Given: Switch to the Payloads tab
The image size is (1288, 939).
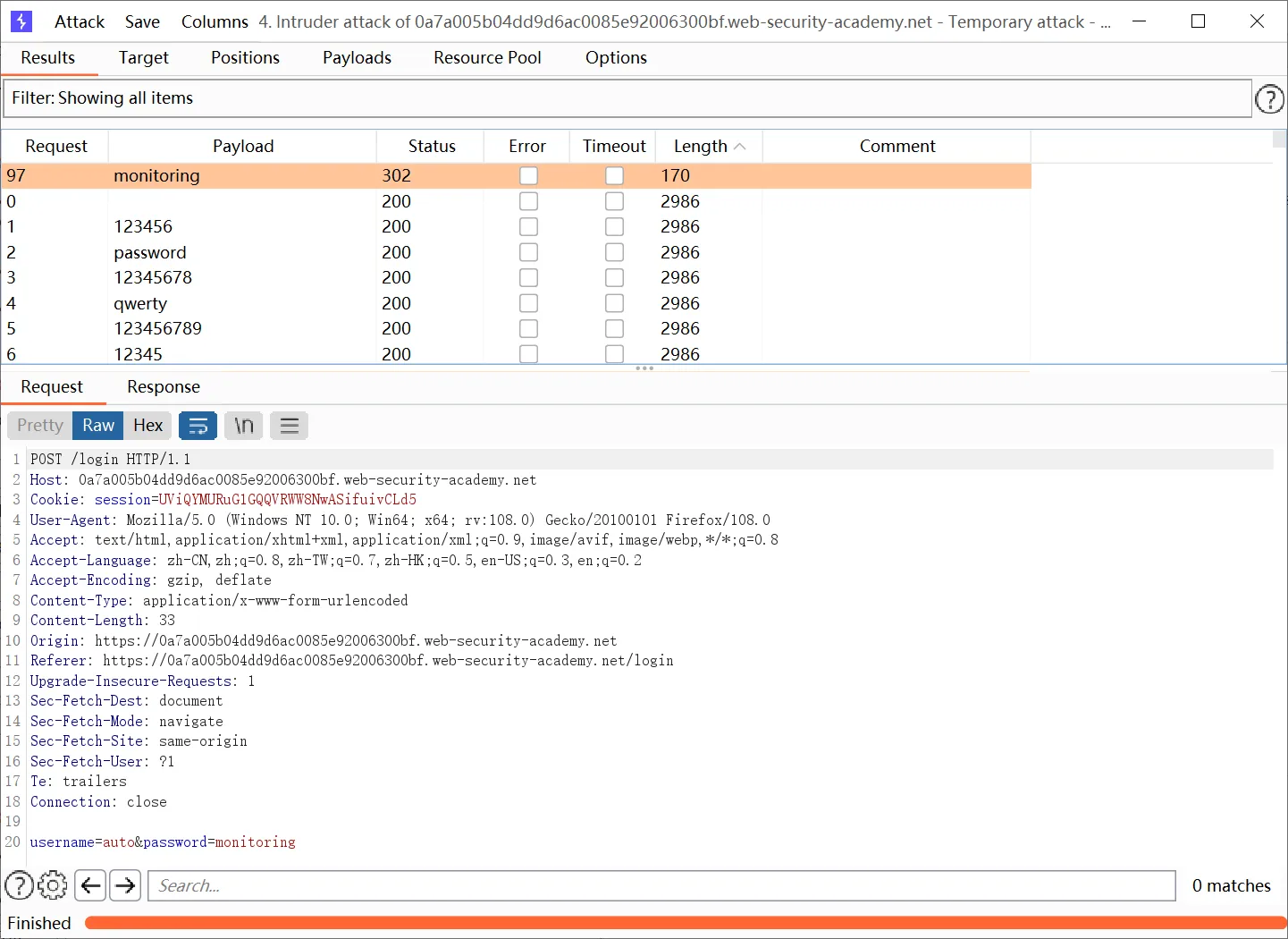Looking at the screenshot, I should 357,57.
